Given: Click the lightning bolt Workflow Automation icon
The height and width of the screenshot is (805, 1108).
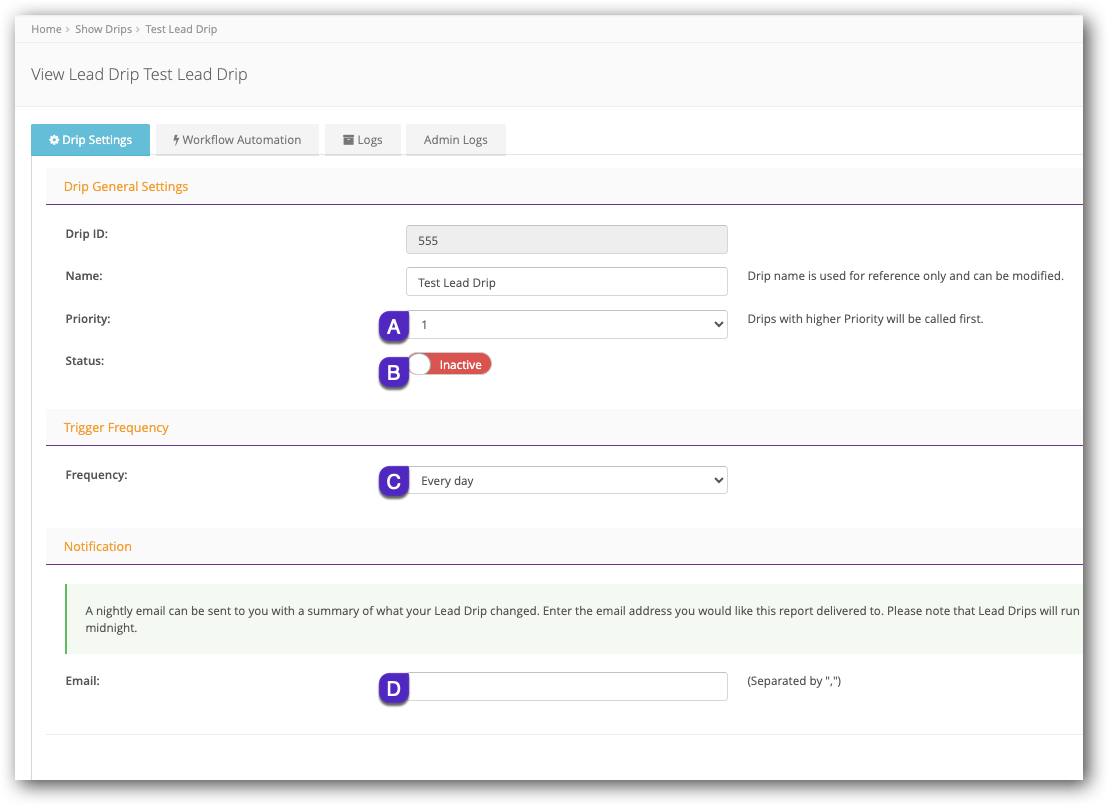Looking at the screenshot, I should coord(176,140).
